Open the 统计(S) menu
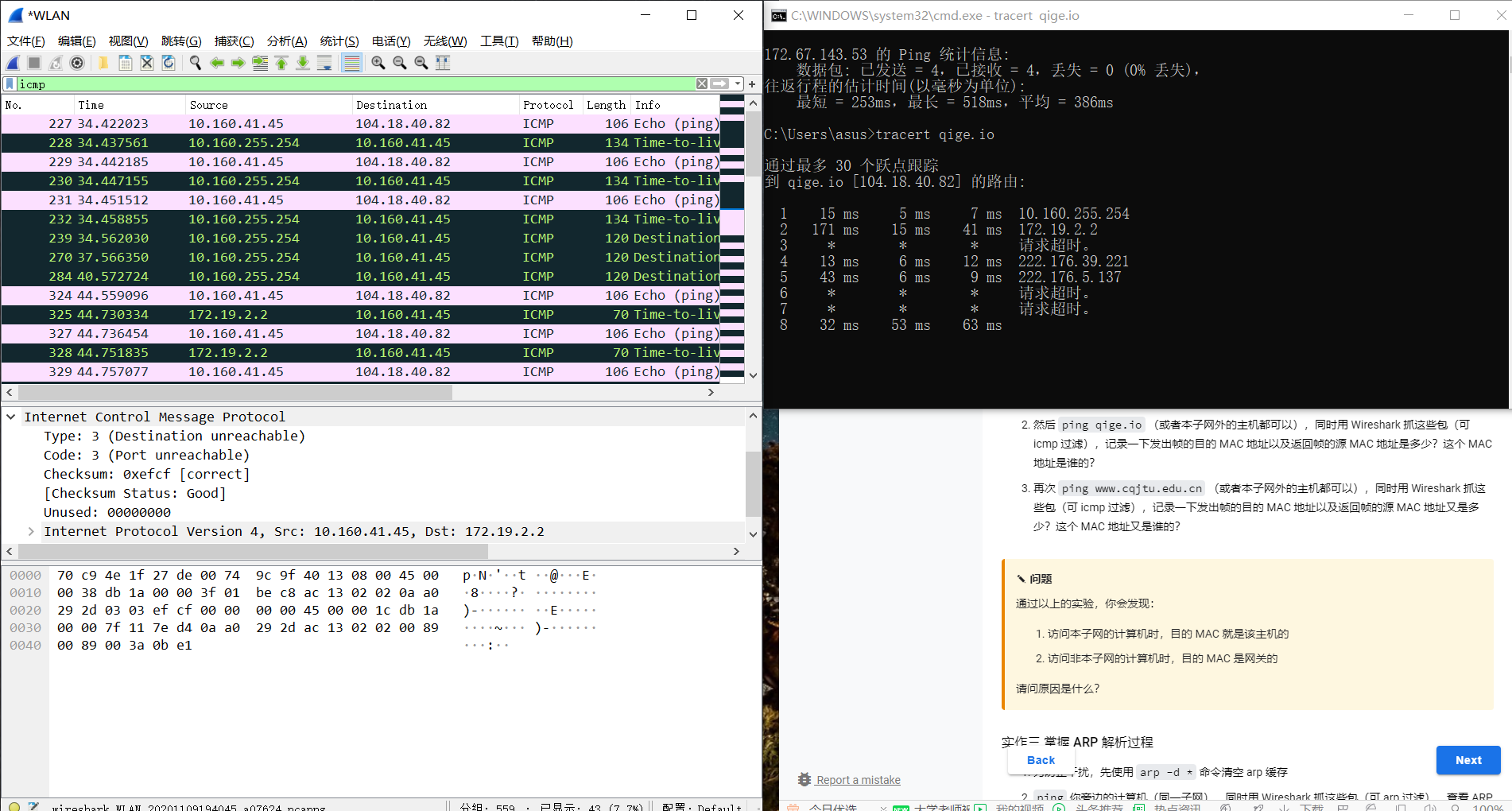Screen dimensions: 1512x811 click(x=339, y=41)
